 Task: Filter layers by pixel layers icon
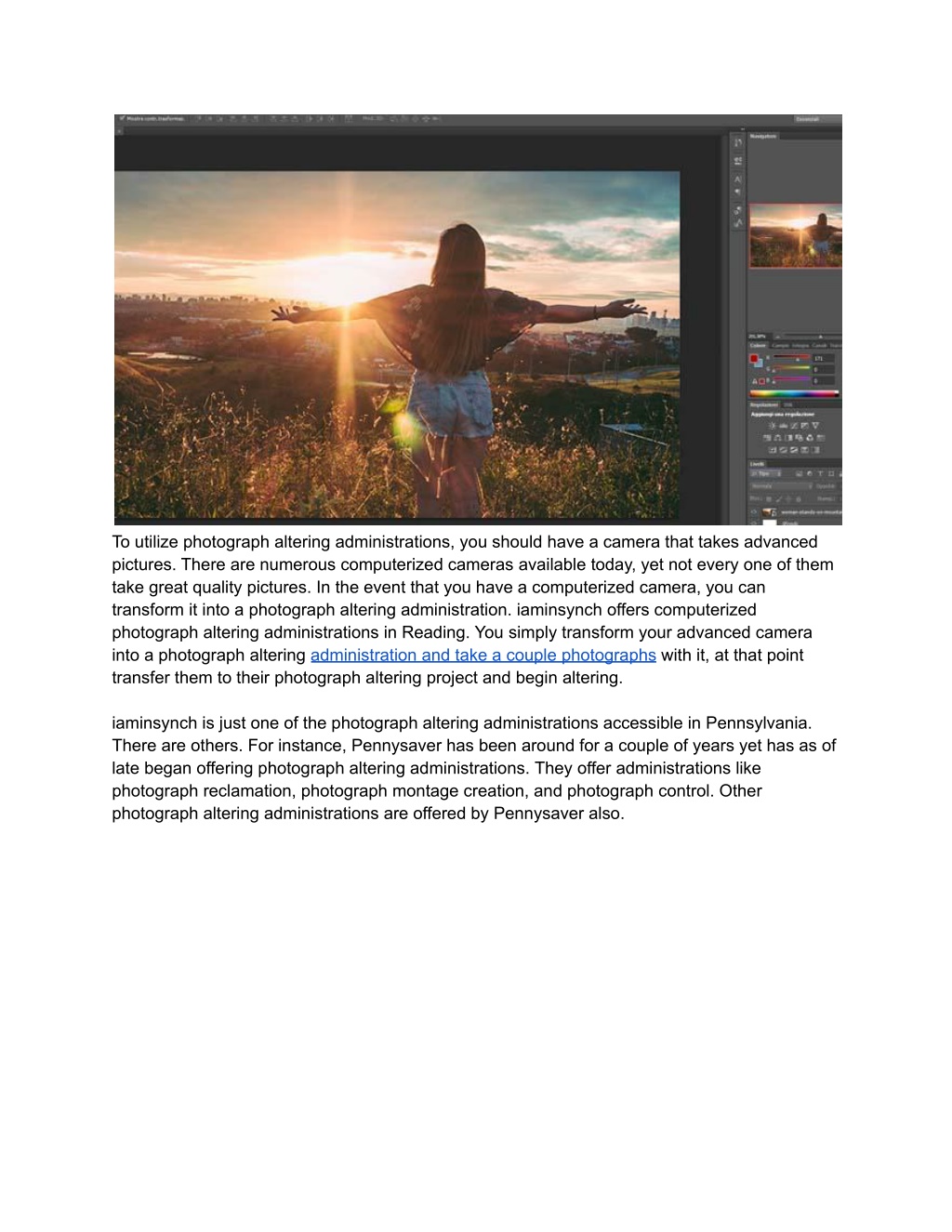point(799,474)
